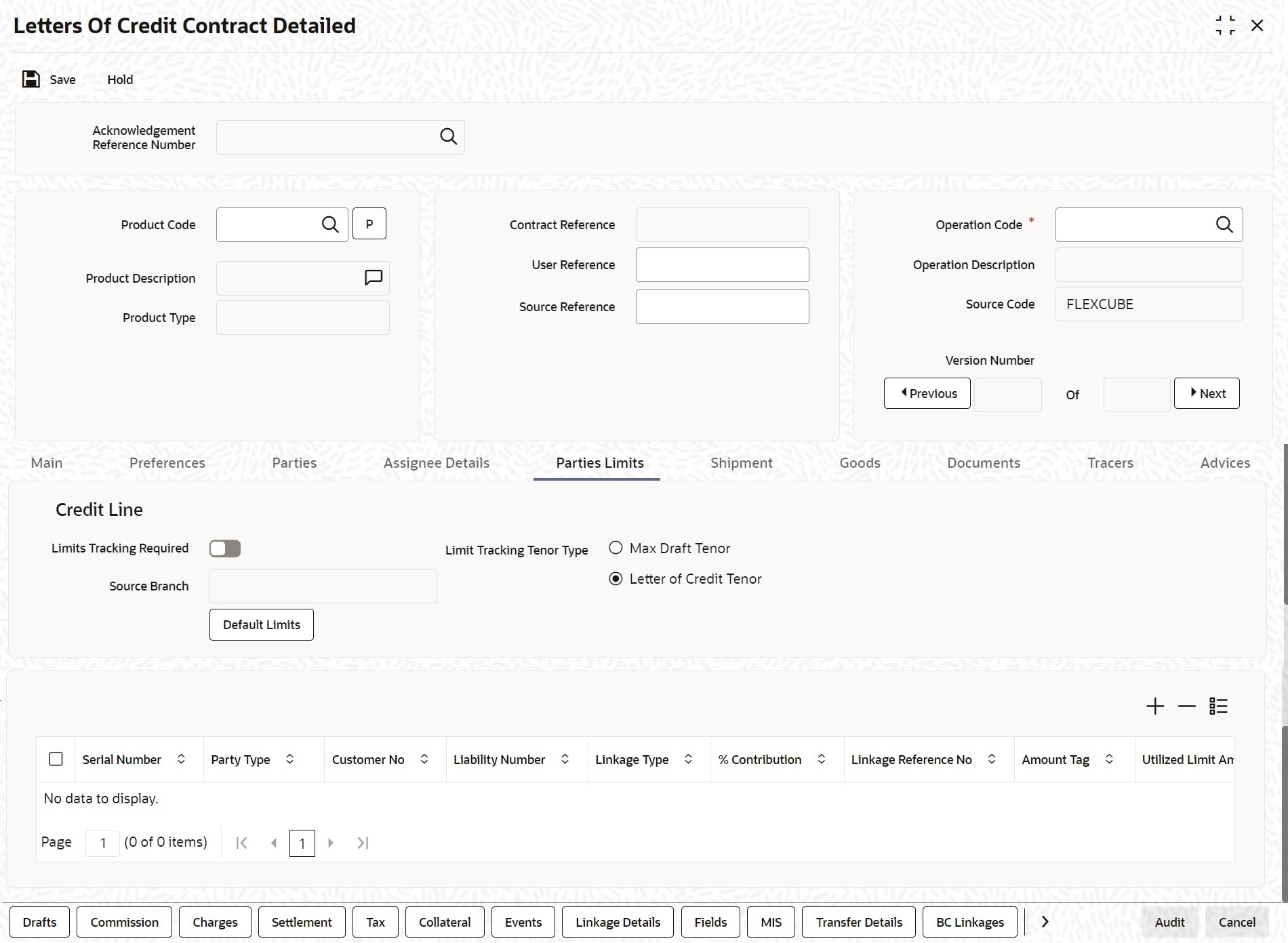This screenshot has height=943, width=1288.
Task: Sort by Serial Number column arrows
Action: 181,759
